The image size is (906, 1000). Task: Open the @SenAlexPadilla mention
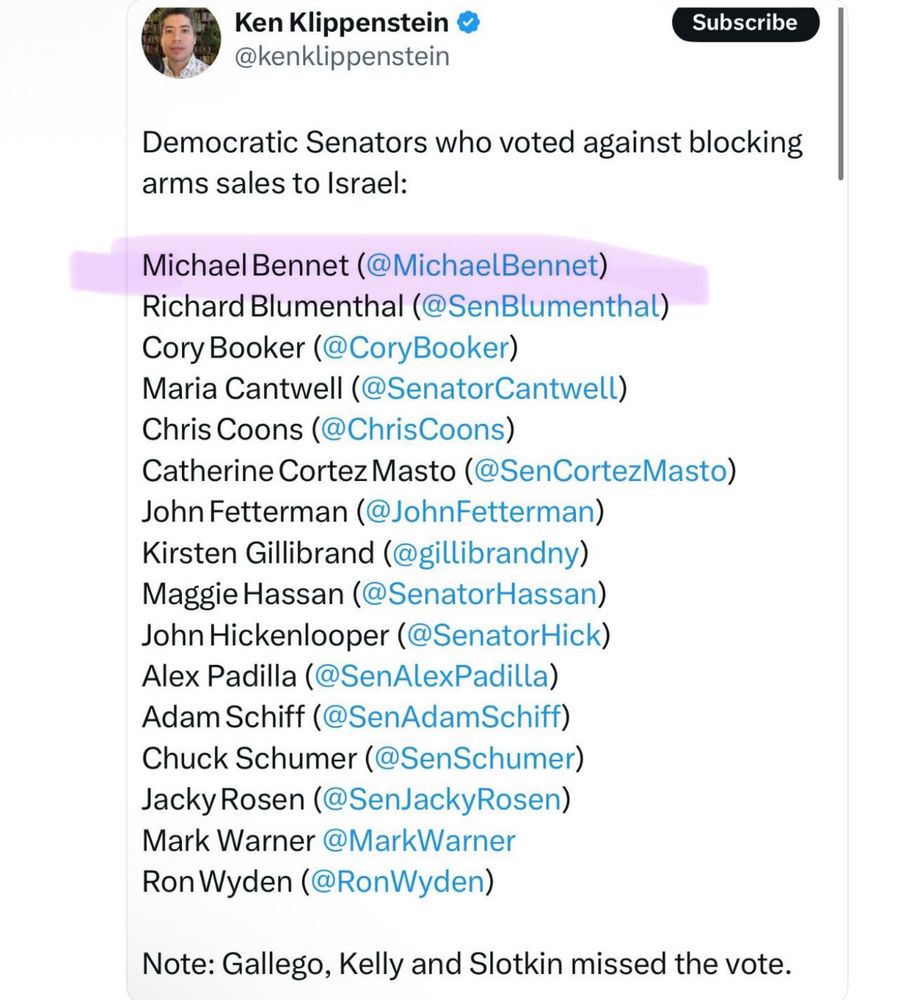[431, 676]
